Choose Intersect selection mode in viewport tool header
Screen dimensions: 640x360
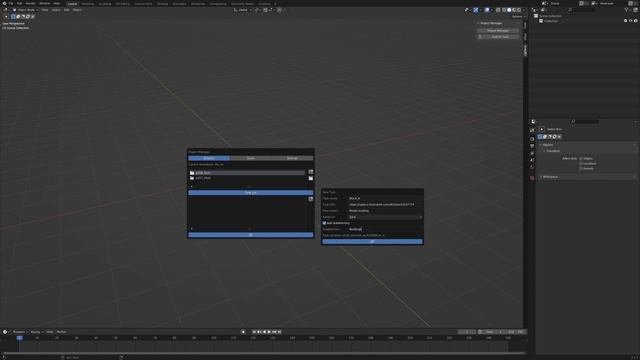pyautogui.click(x=33, y=17)
